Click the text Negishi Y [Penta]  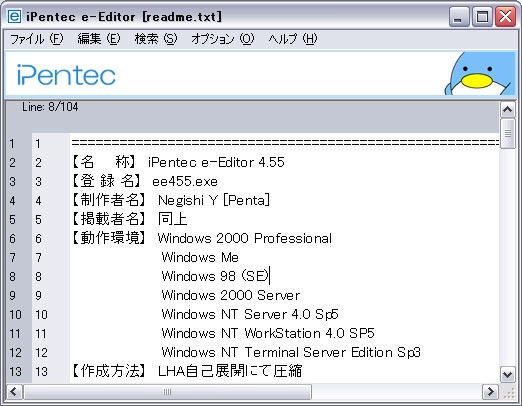coord(214,201)
